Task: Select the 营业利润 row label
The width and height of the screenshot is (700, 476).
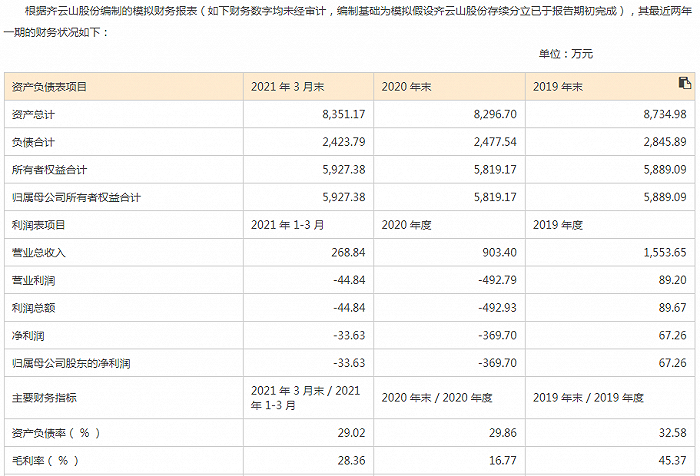Action: coord(32,281)
